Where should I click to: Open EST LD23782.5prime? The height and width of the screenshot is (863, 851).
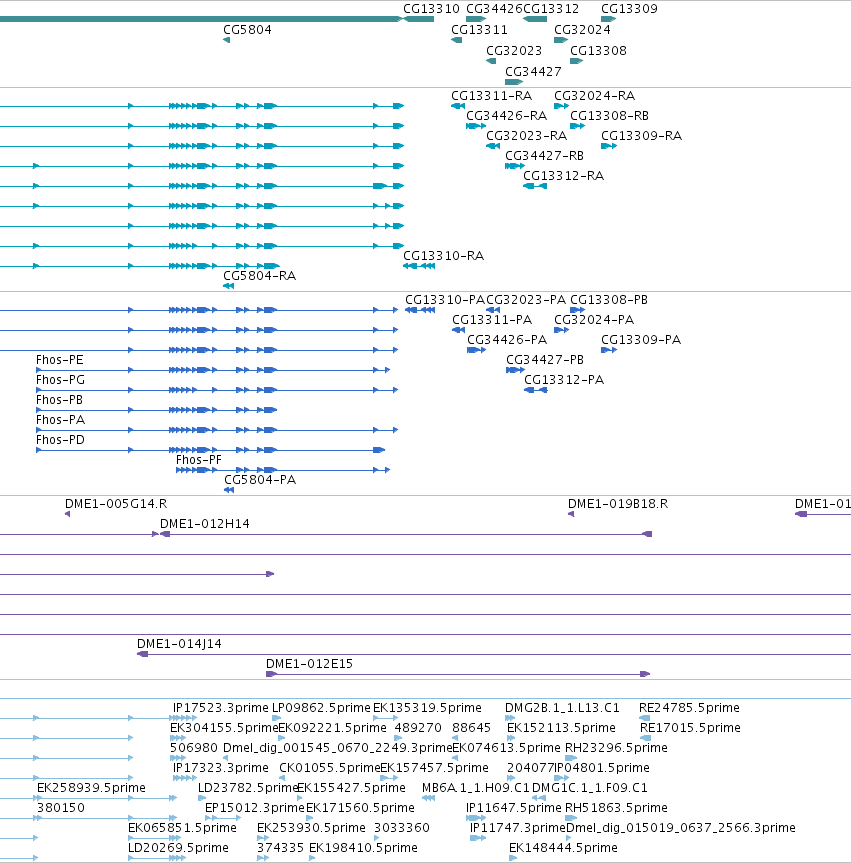tap(248, 788)
